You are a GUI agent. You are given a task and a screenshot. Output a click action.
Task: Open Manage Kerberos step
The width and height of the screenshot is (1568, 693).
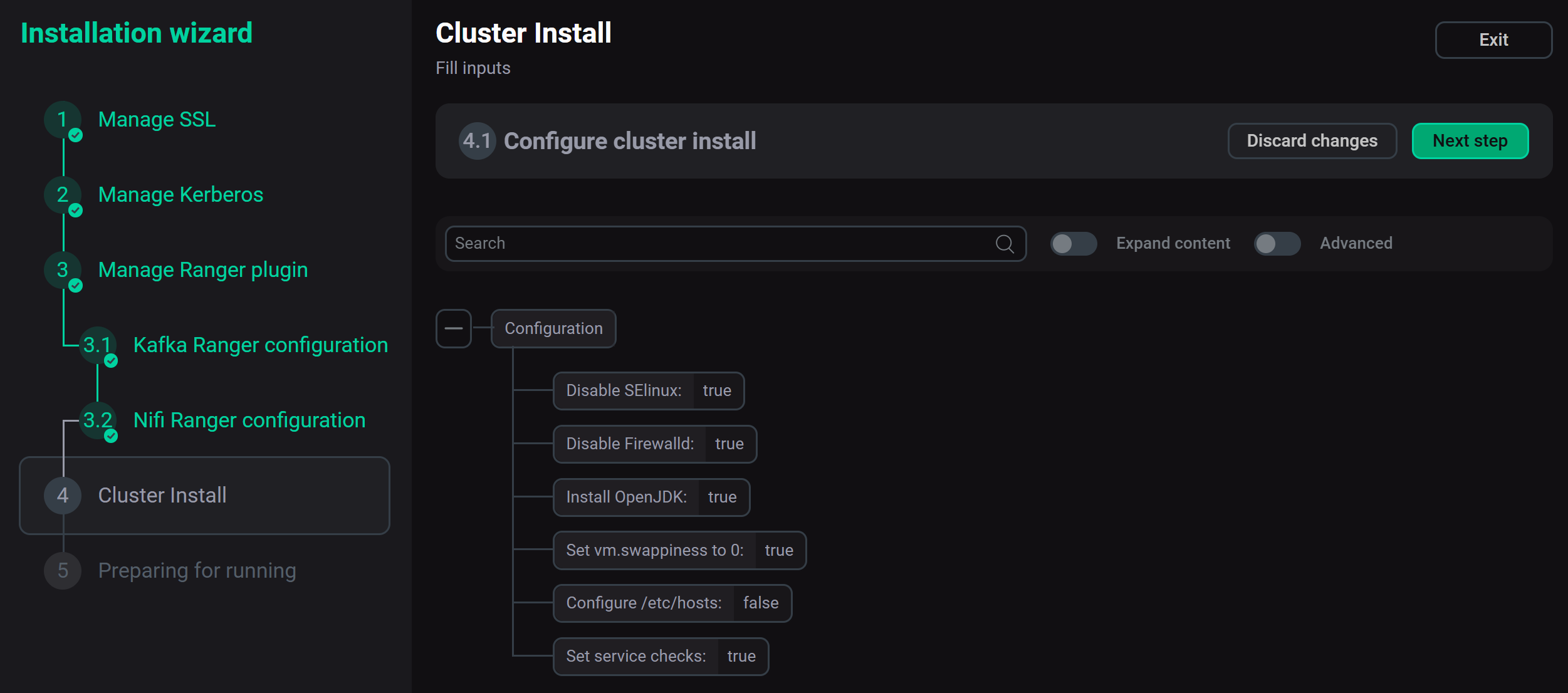coord(181,195)
